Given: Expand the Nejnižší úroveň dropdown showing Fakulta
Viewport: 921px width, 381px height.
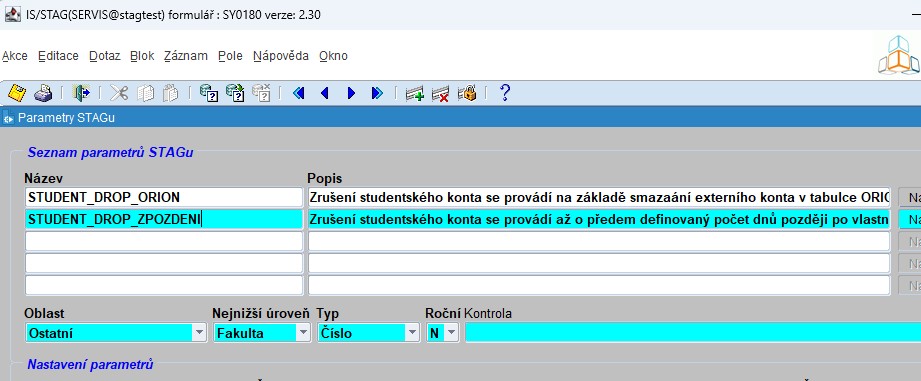Looking at the screenshot, I should [x=303, y=333].
